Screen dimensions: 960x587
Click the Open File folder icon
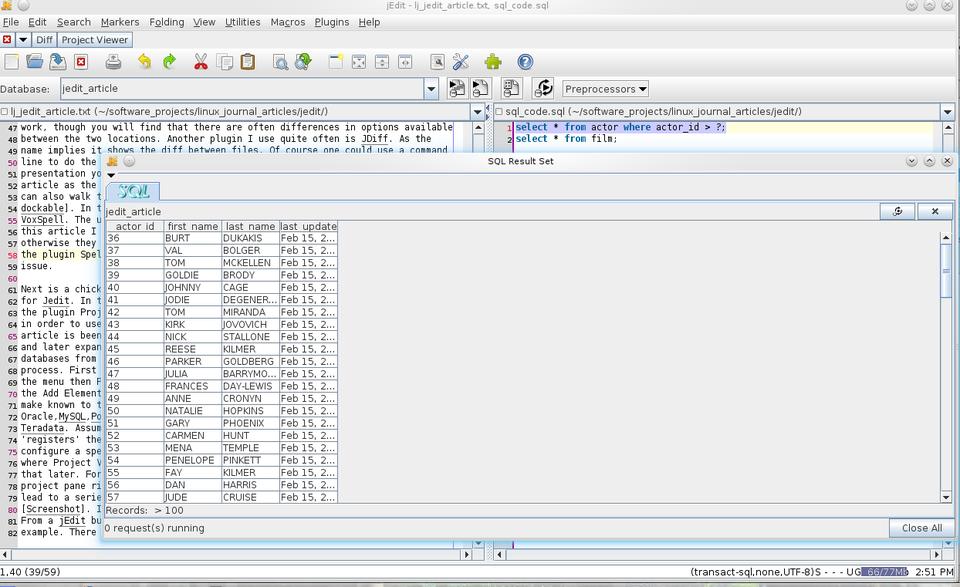point(35,62)
